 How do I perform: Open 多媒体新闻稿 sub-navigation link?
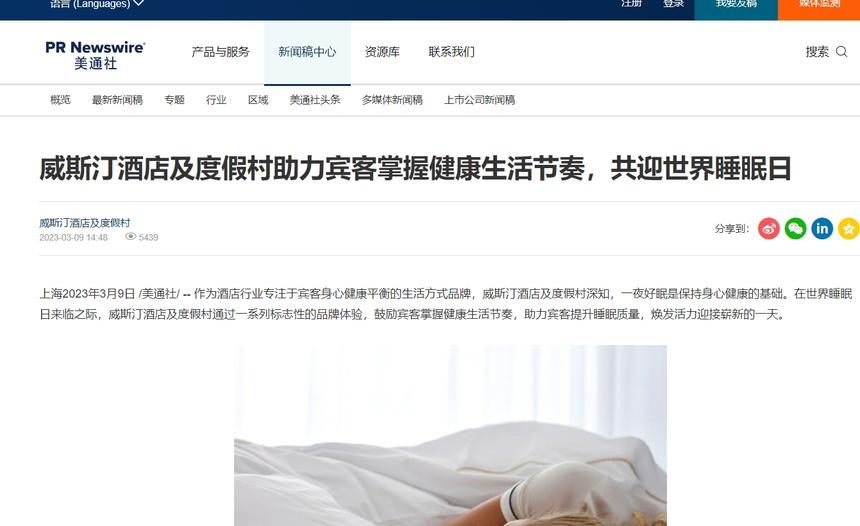click(x=392, y=100)
